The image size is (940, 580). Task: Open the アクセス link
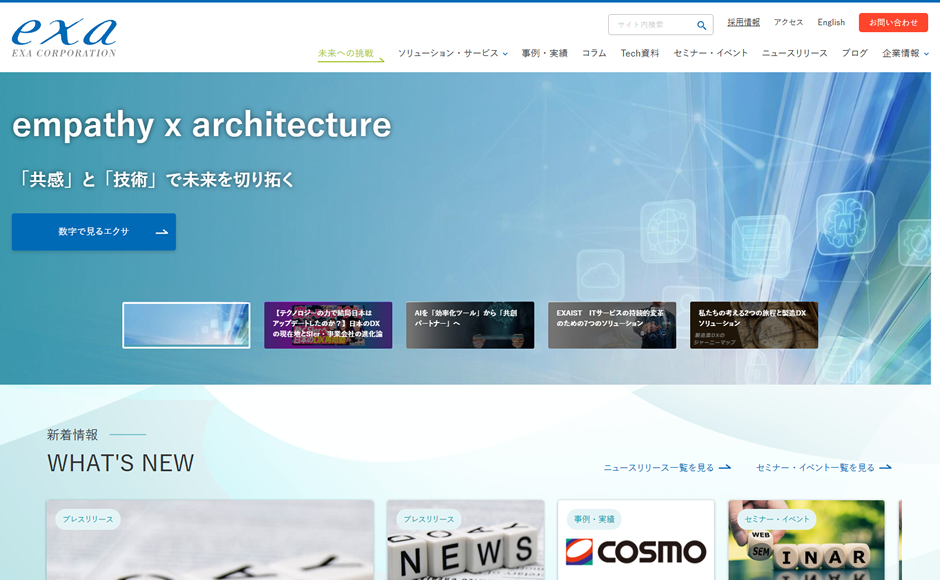[x=788, y=22]
